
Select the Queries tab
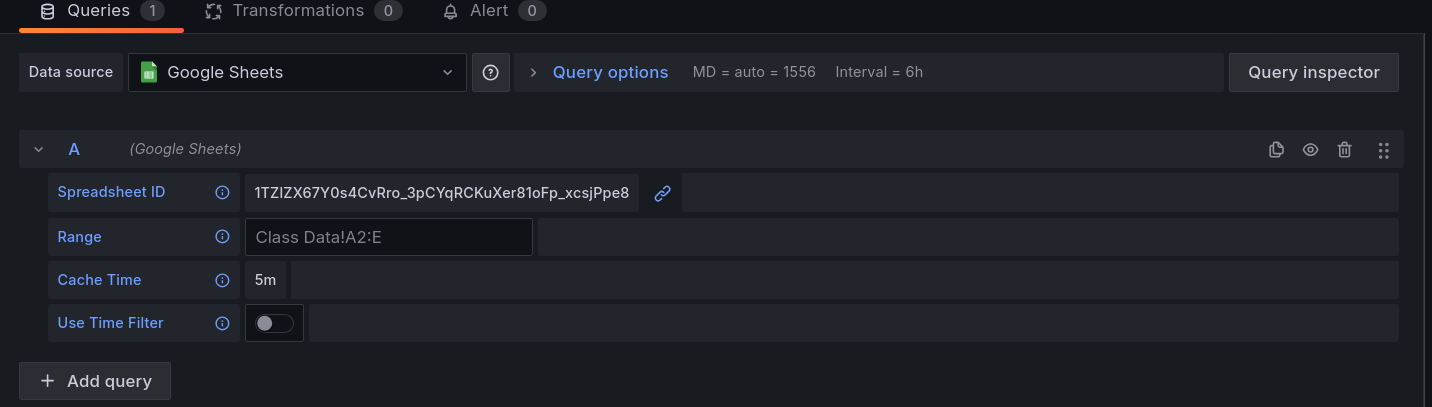[x=100, y=12]
